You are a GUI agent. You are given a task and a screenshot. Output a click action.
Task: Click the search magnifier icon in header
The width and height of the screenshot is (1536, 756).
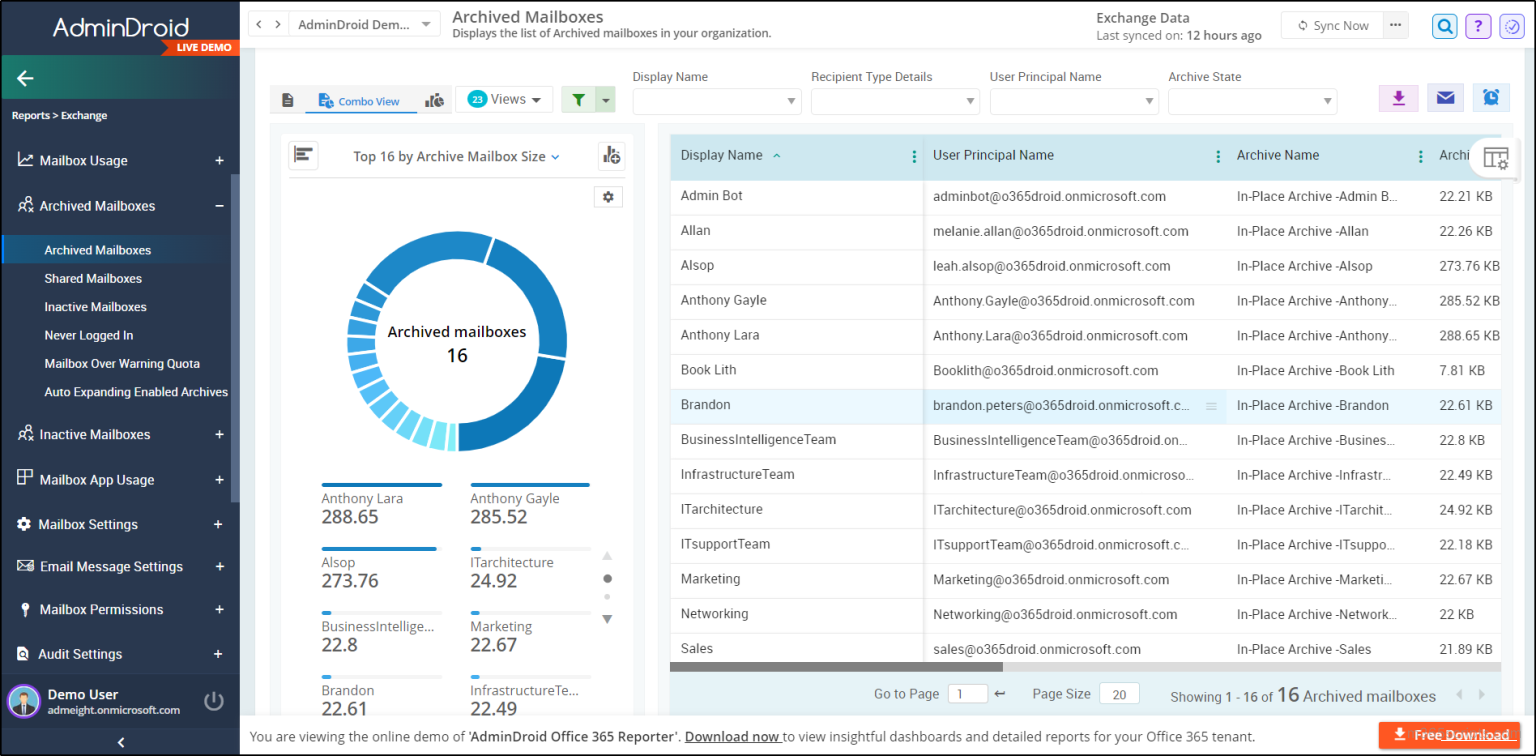point(1444,26)
